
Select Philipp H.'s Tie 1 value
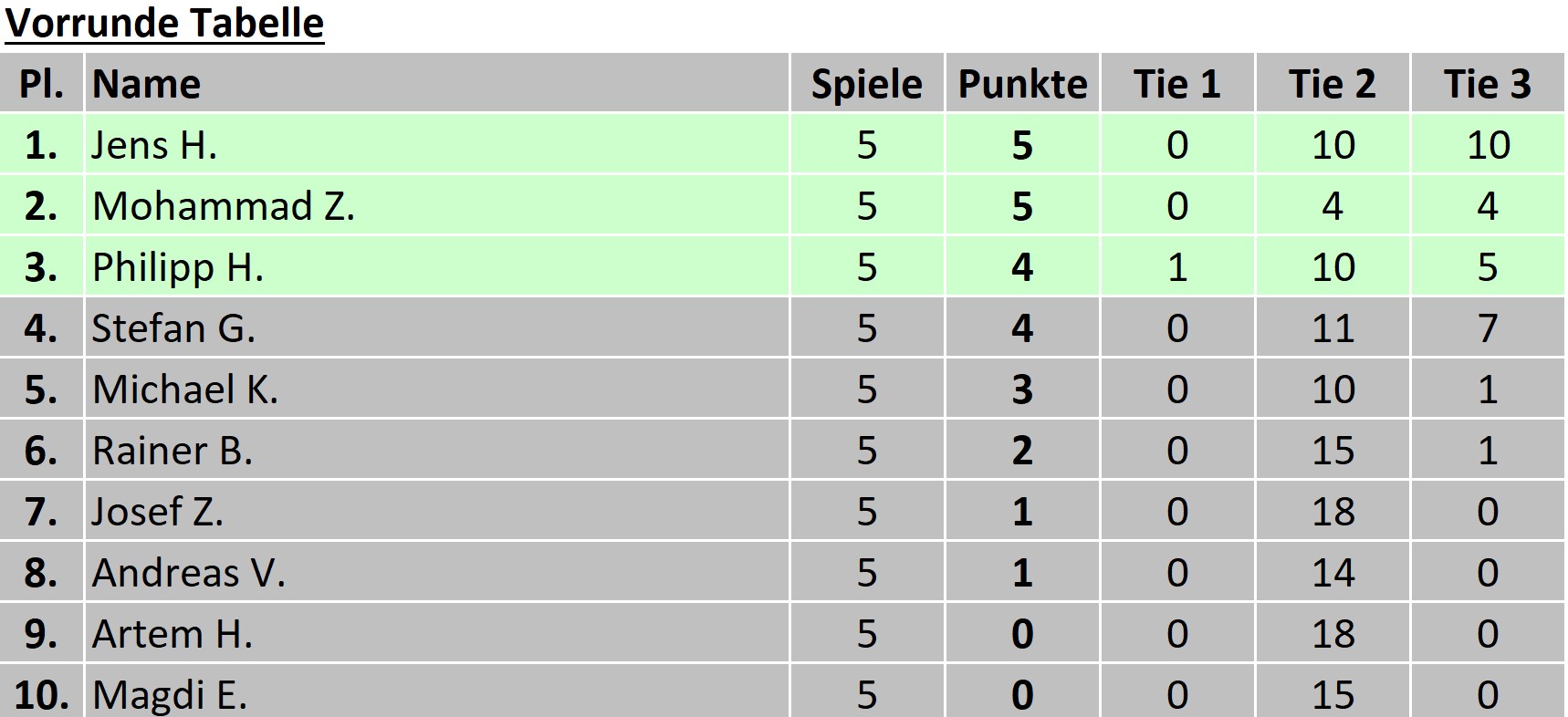[x=1177, y=267]
